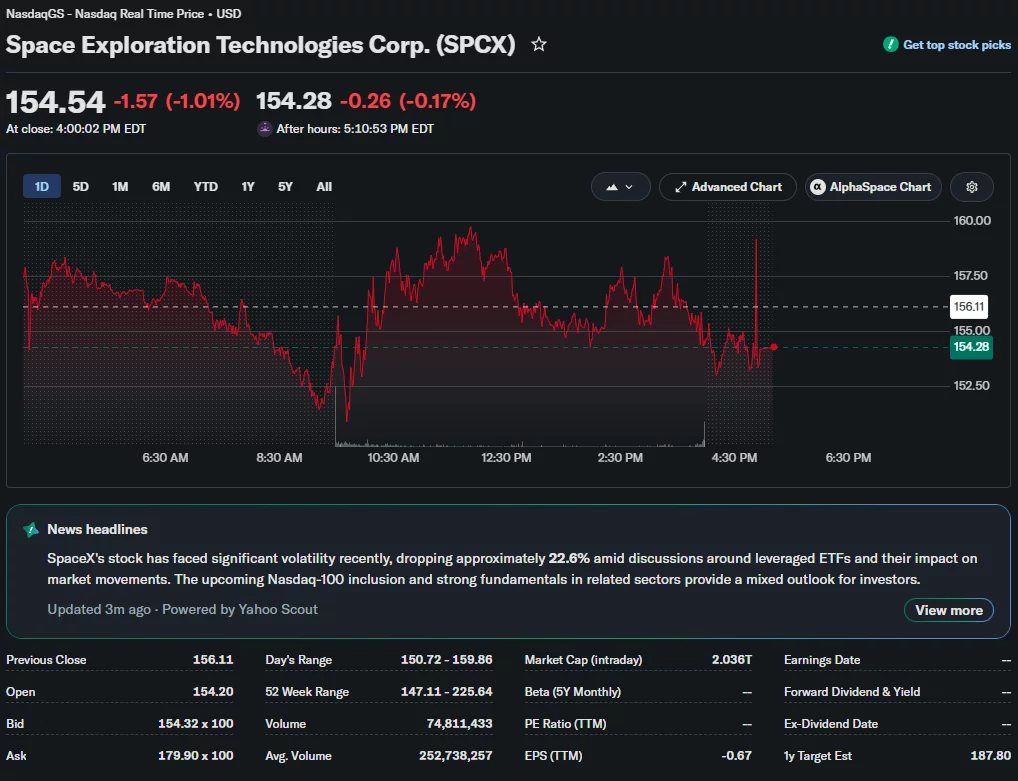The height and width of the screenshot is (781, 1018).
Task: Click the Previous Close label
Action: 46,660
